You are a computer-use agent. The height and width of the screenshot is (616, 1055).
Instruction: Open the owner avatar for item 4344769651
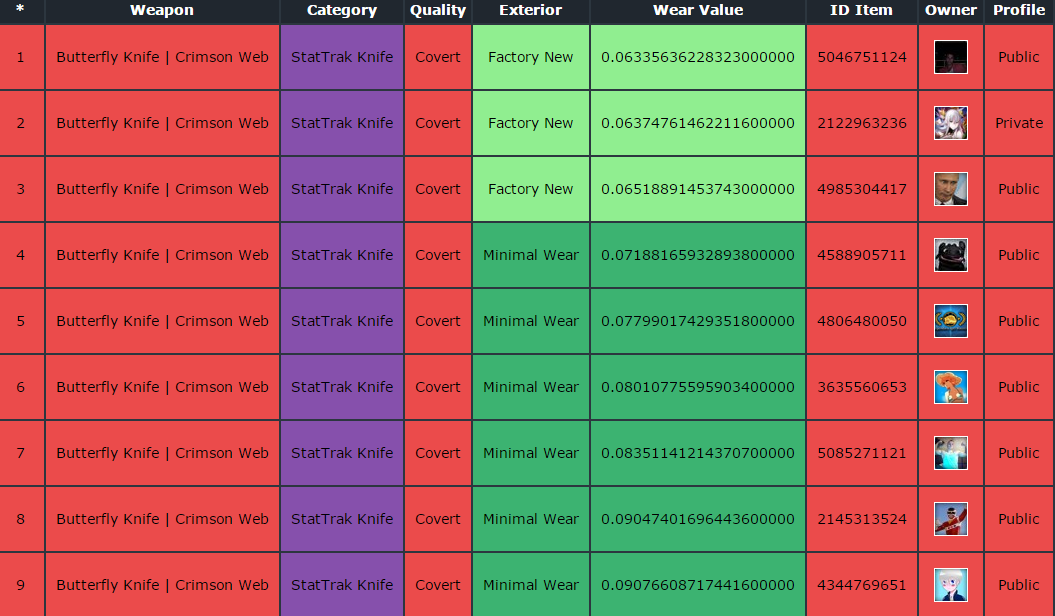[x=951, y=584]
